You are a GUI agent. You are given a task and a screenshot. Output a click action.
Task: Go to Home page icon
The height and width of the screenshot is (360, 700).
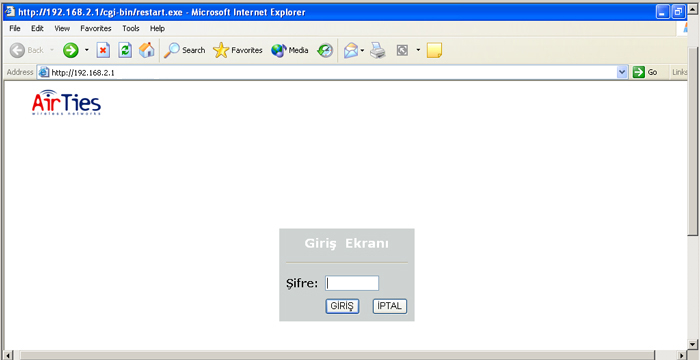pyautogui.click(x=146, y=50)
